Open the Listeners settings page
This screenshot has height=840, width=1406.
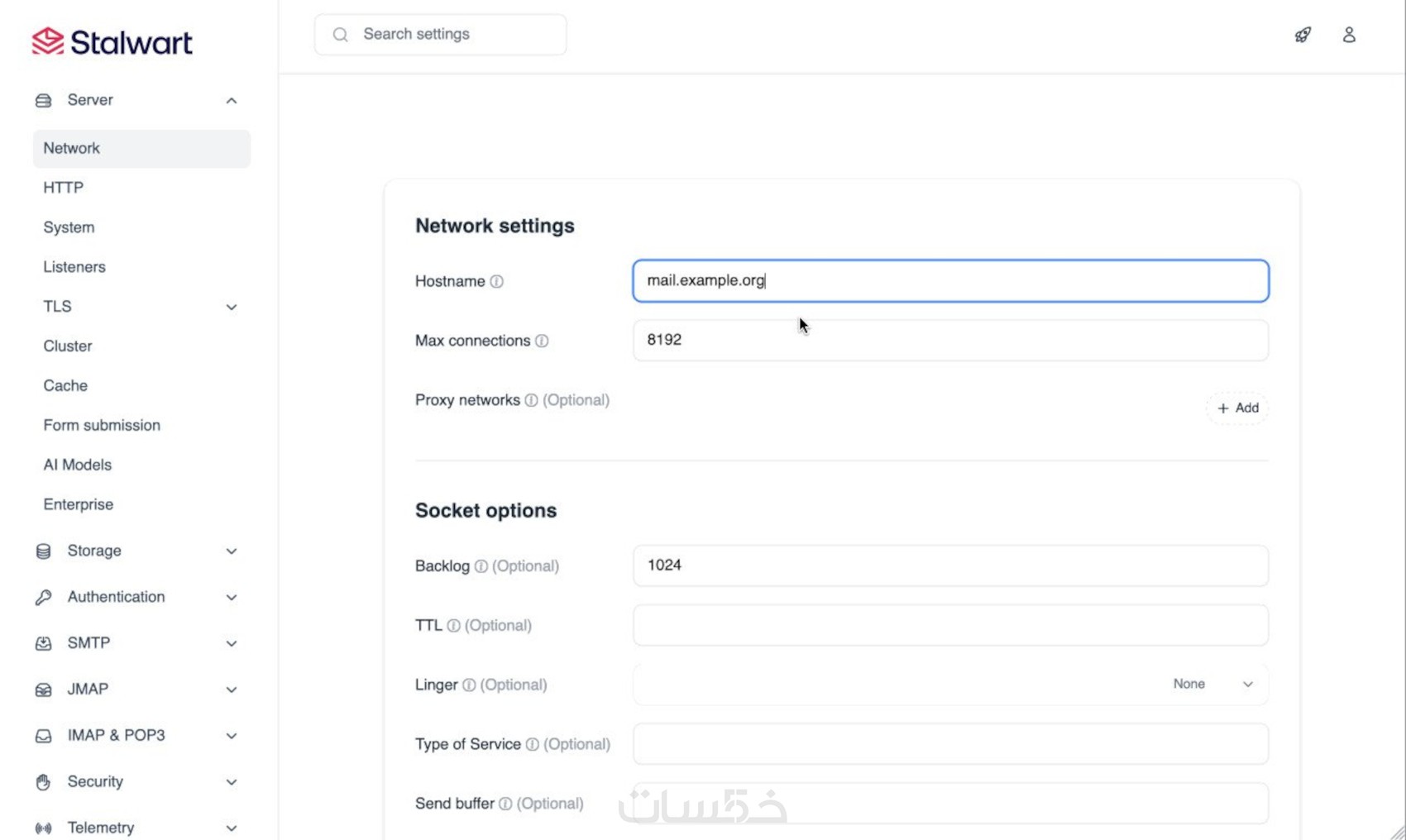[74, 267]
